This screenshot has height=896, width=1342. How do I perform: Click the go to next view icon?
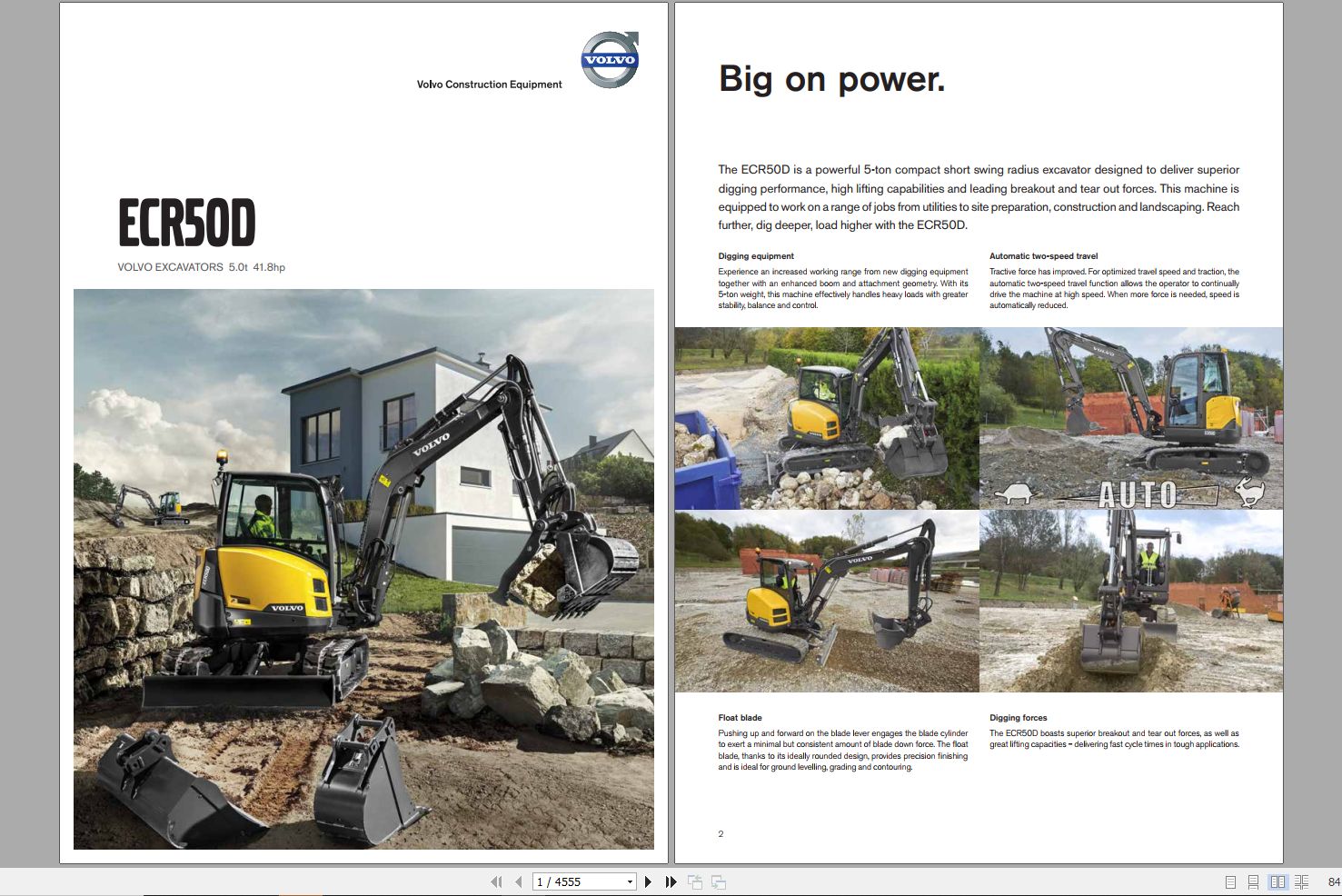[x=719, y=881]
